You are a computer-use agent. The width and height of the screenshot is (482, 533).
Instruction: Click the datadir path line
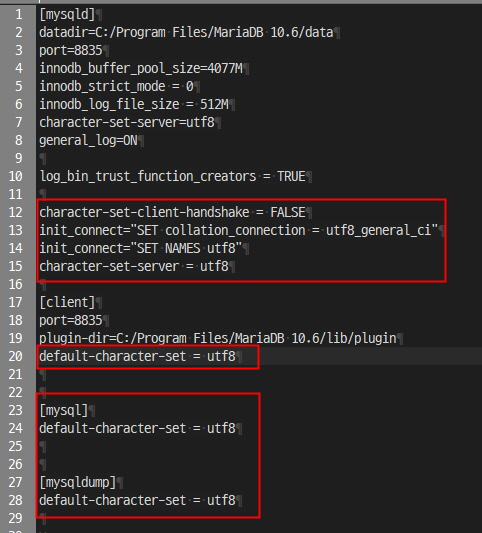point(186,33)
